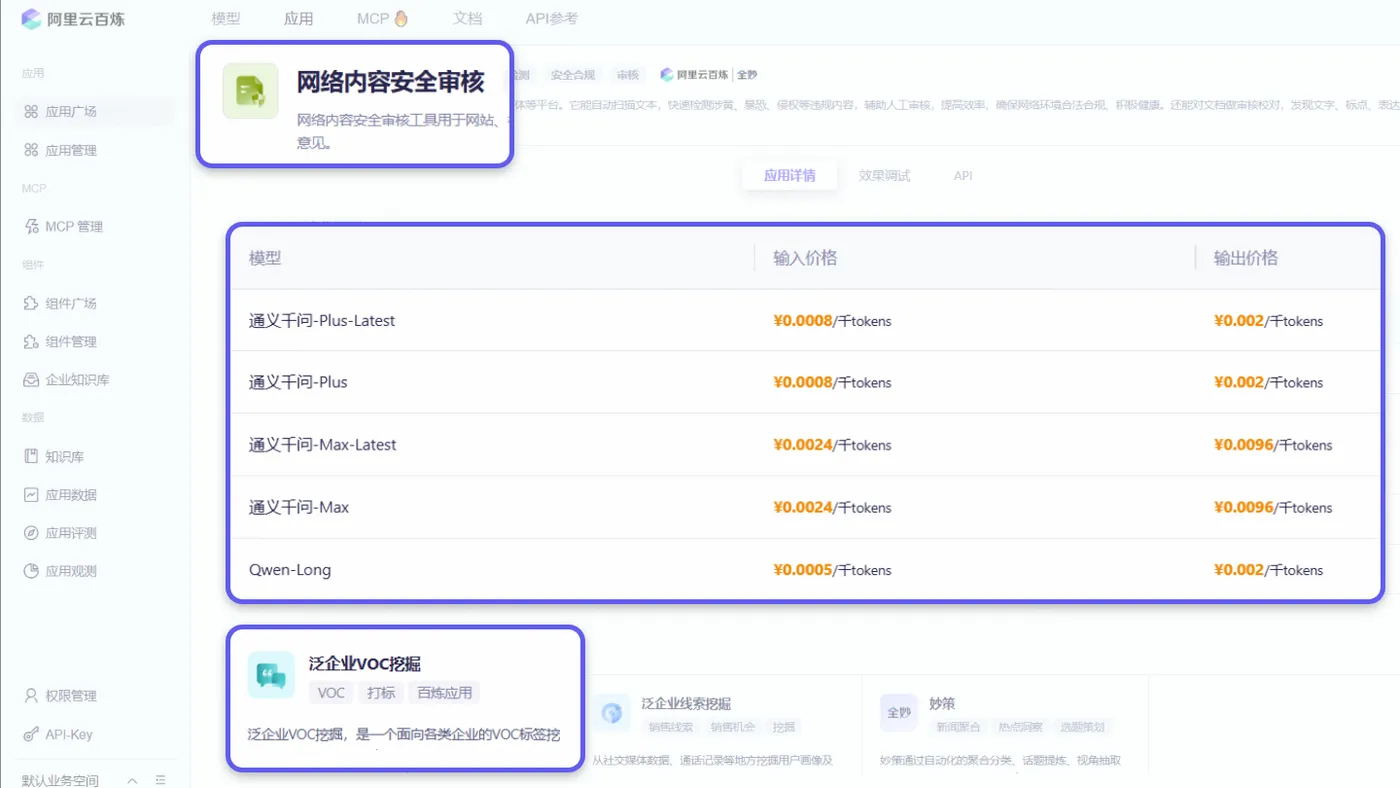
Task: Expand the 默认业务空间 workspace chevron
Action: click(132, 780)
